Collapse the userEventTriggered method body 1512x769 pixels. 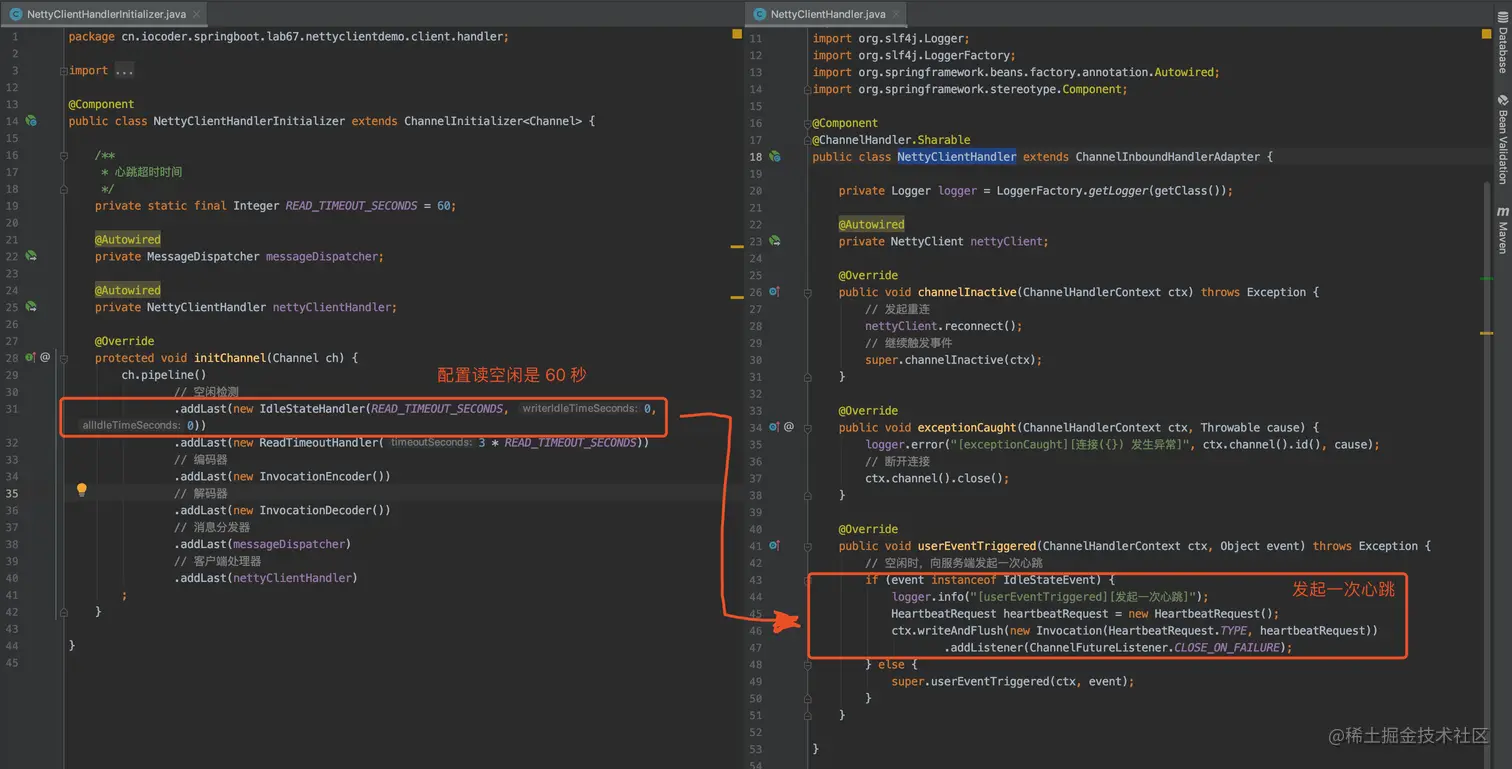808,546
